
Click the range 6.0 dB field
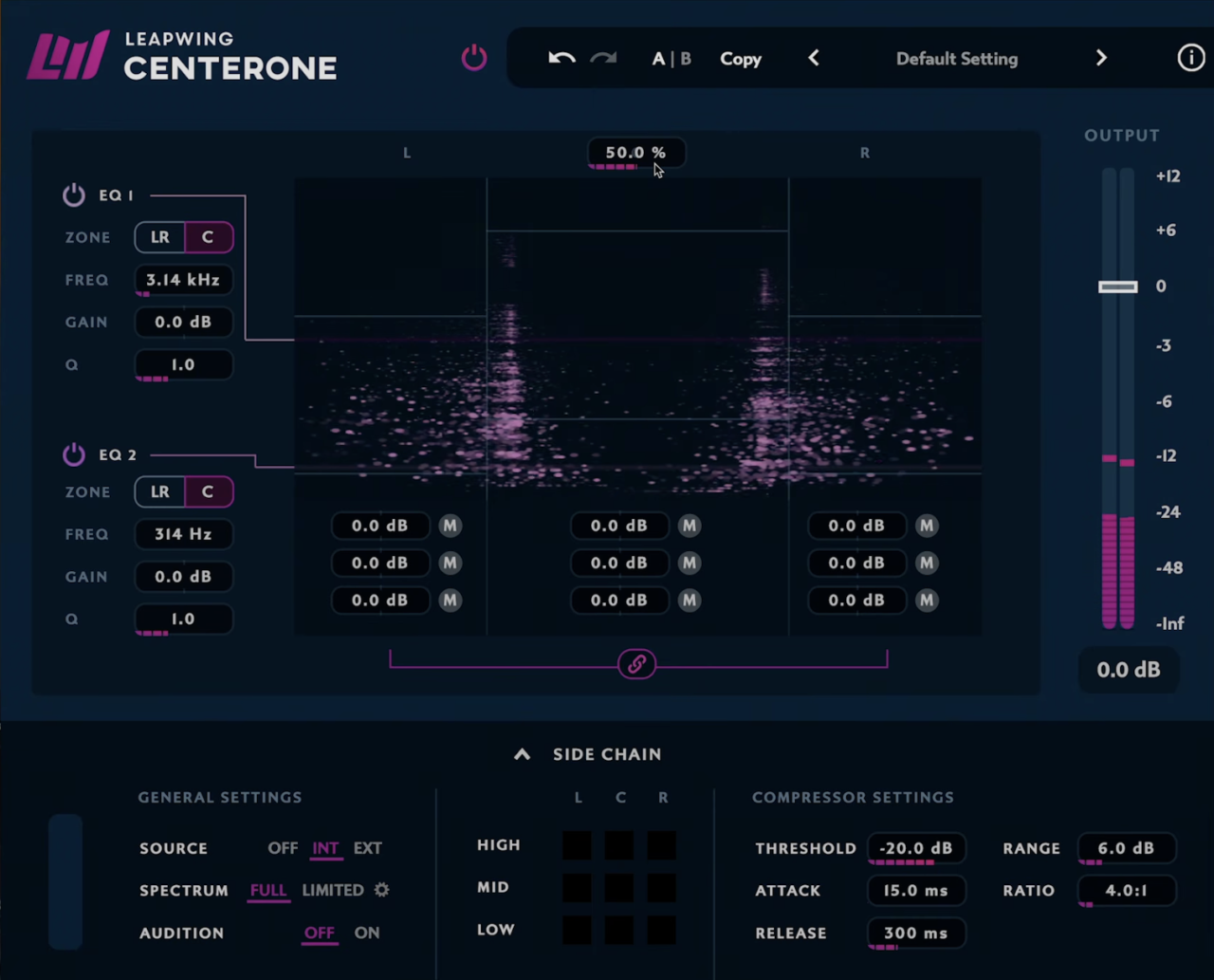tap(1127, 848)
